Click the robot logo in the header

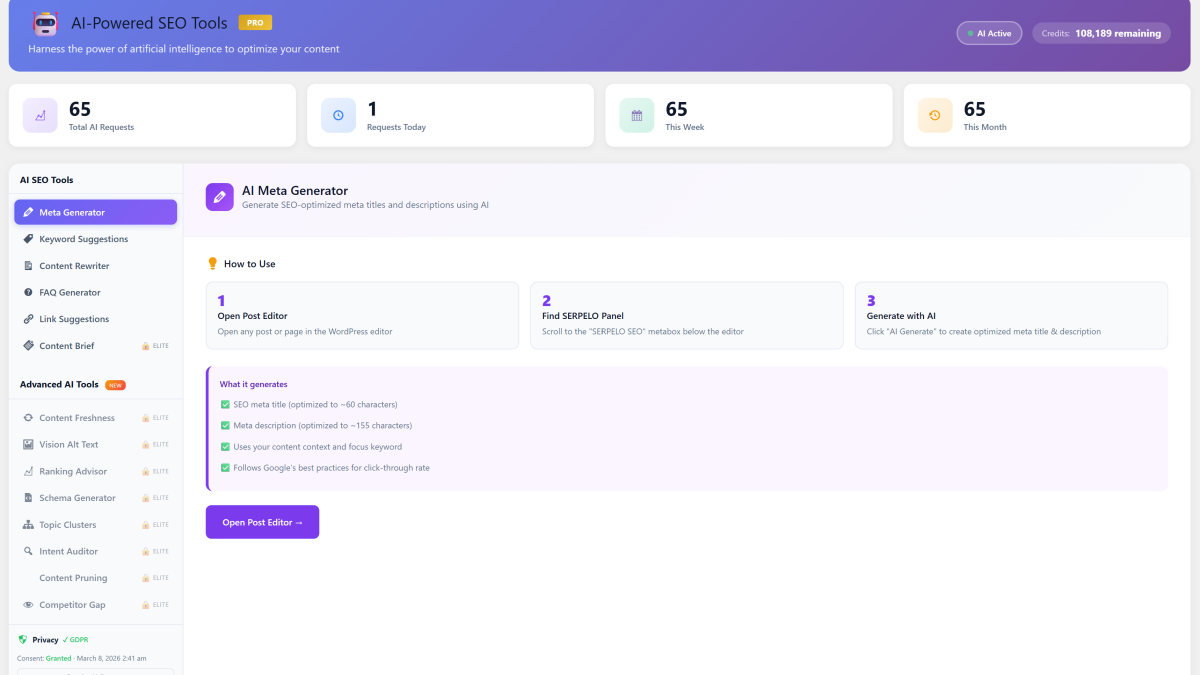pos(44,23)
